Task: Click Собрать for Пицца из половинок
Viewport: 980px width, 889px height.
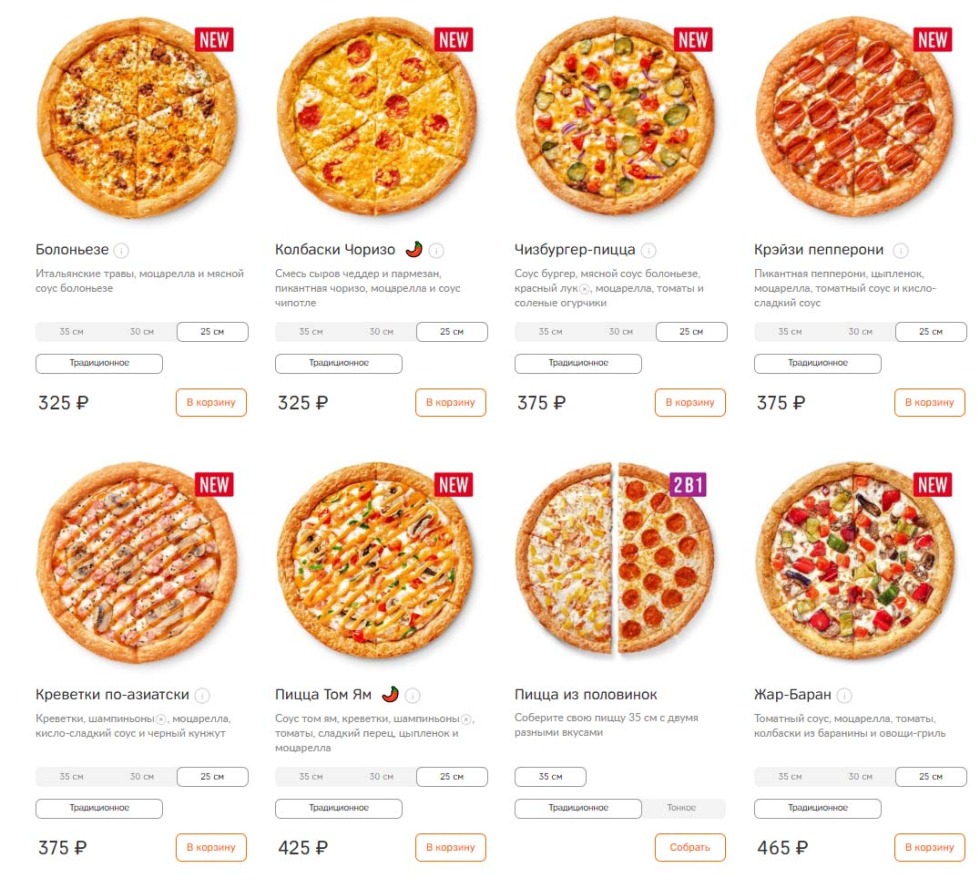Action: (x=689, y=846)
